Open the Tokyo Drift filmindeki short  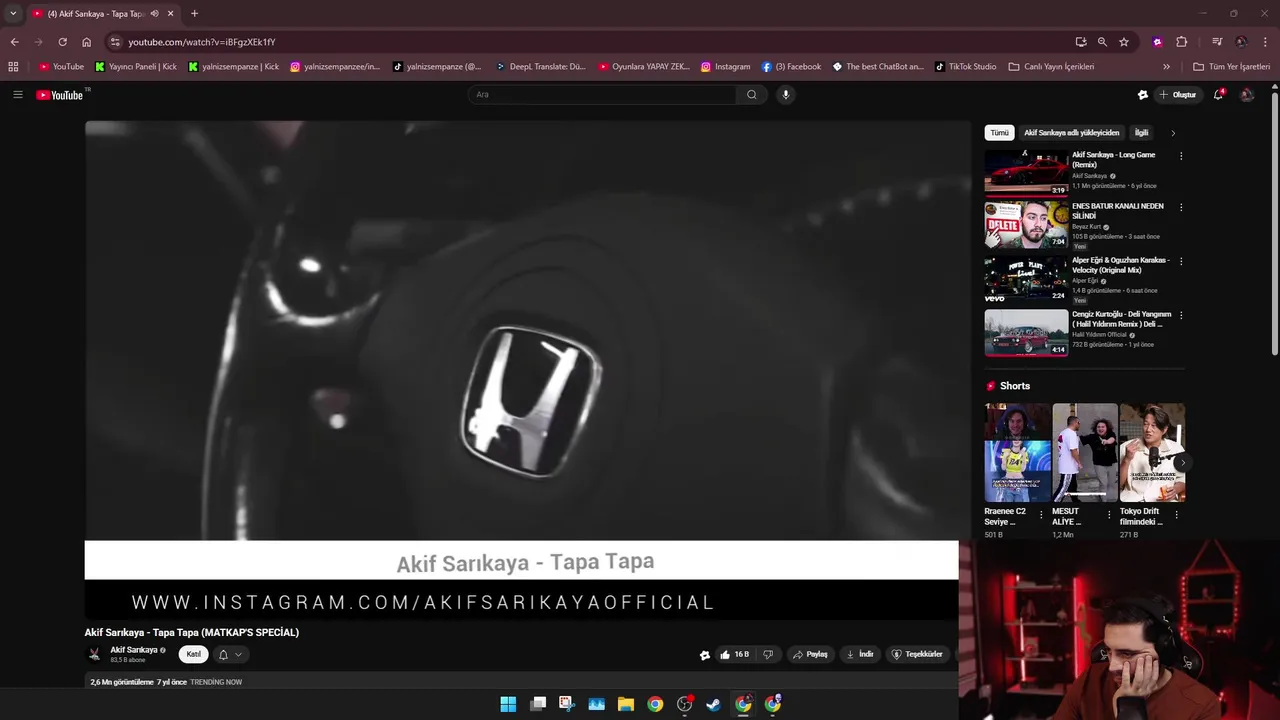[x=1152, y=452]
